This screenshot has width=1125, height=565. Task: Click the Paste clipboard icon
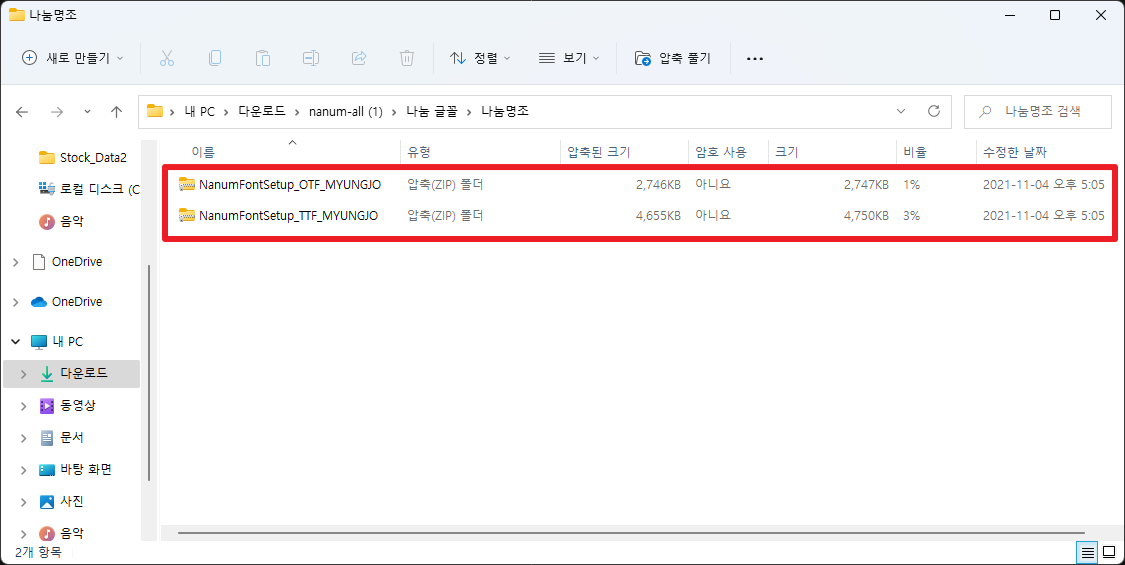(x=263, y=58)
